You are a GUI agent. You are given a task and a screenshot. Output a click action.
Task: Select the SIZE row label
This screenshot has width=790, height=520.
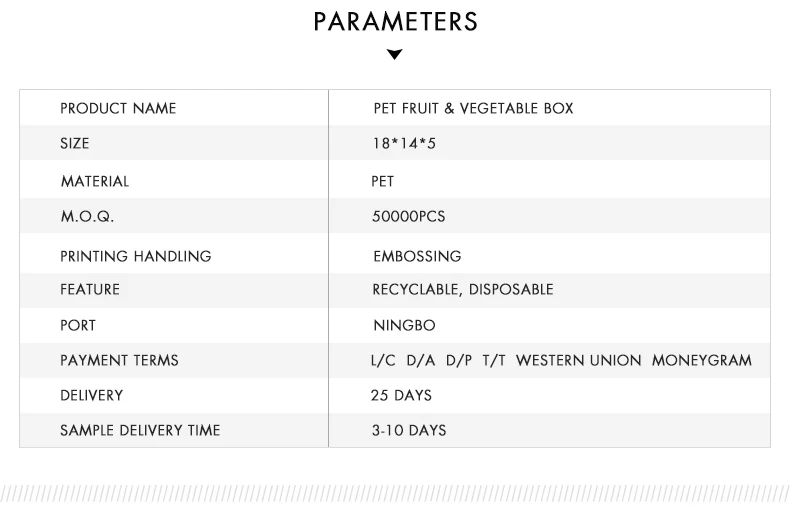(x=75, y=144)
